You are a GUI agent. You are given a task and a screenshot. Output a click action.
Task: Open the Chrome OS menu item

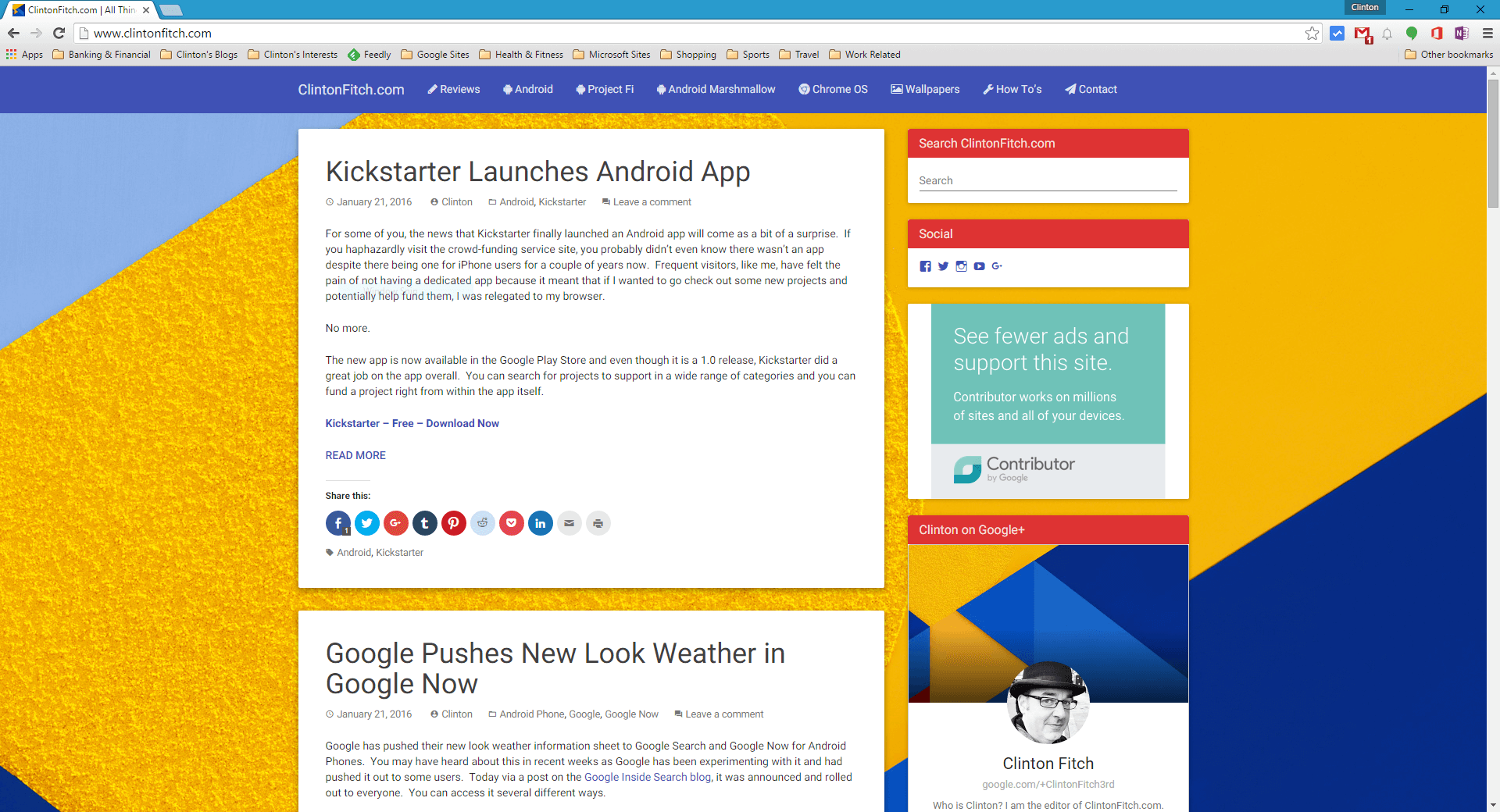pyautogui.click(x=833, y=89)
